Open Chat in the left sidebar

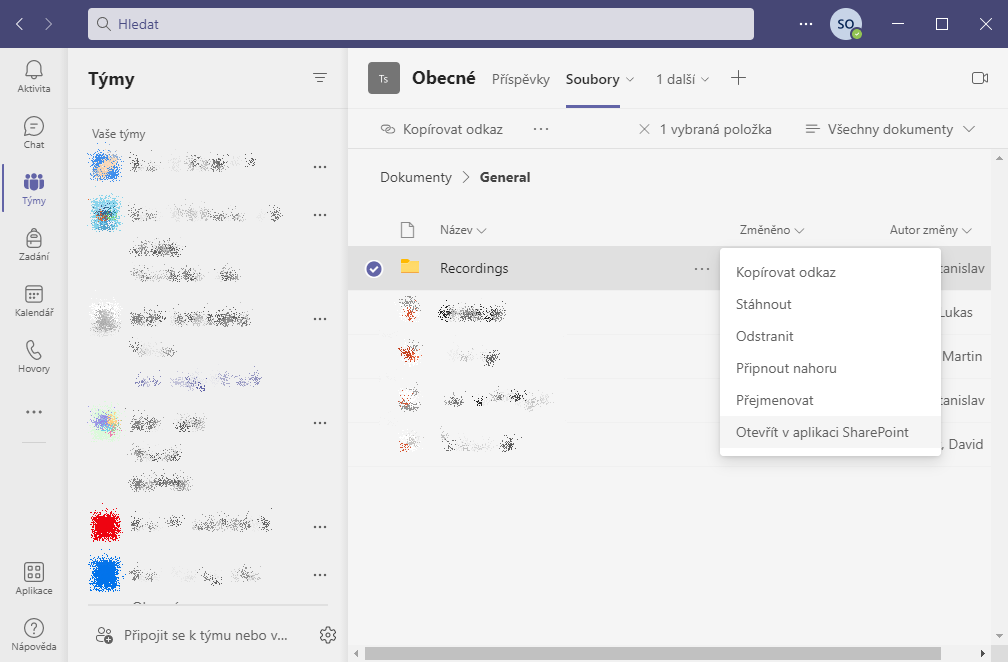(34, 132)
